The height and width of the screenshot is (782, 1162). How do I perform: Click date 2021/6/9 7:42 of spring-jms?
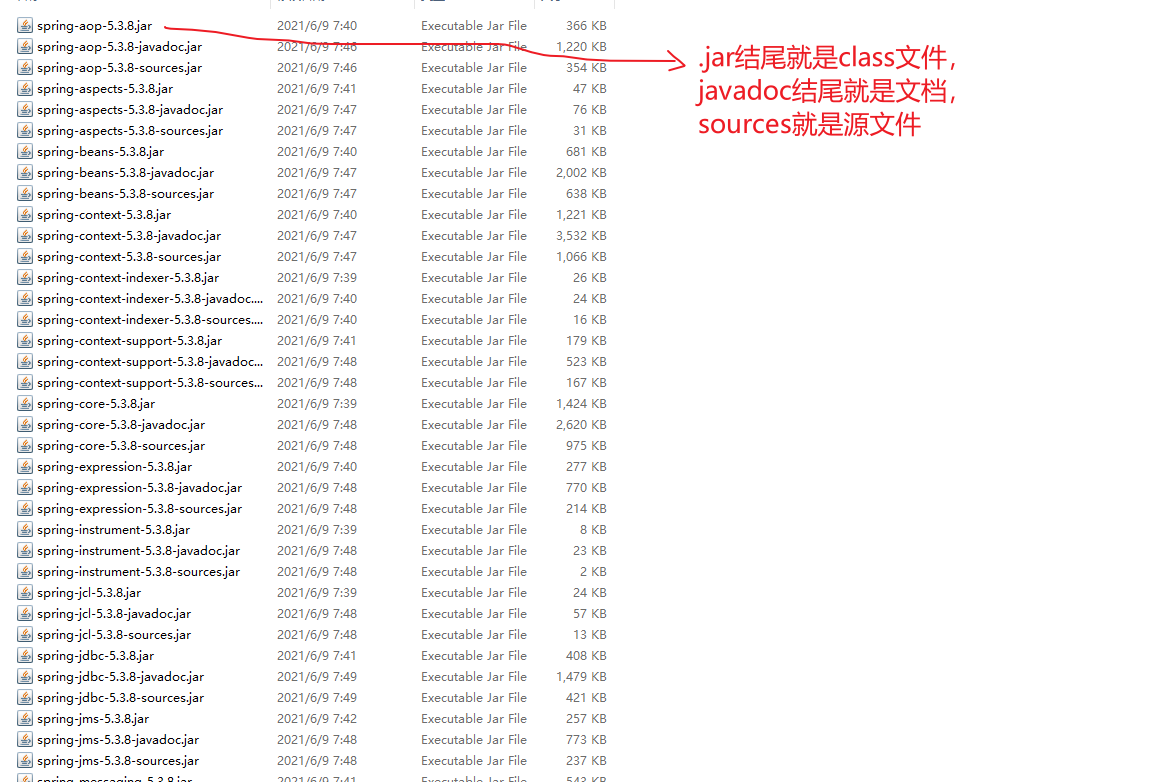[x=316, y=719]
